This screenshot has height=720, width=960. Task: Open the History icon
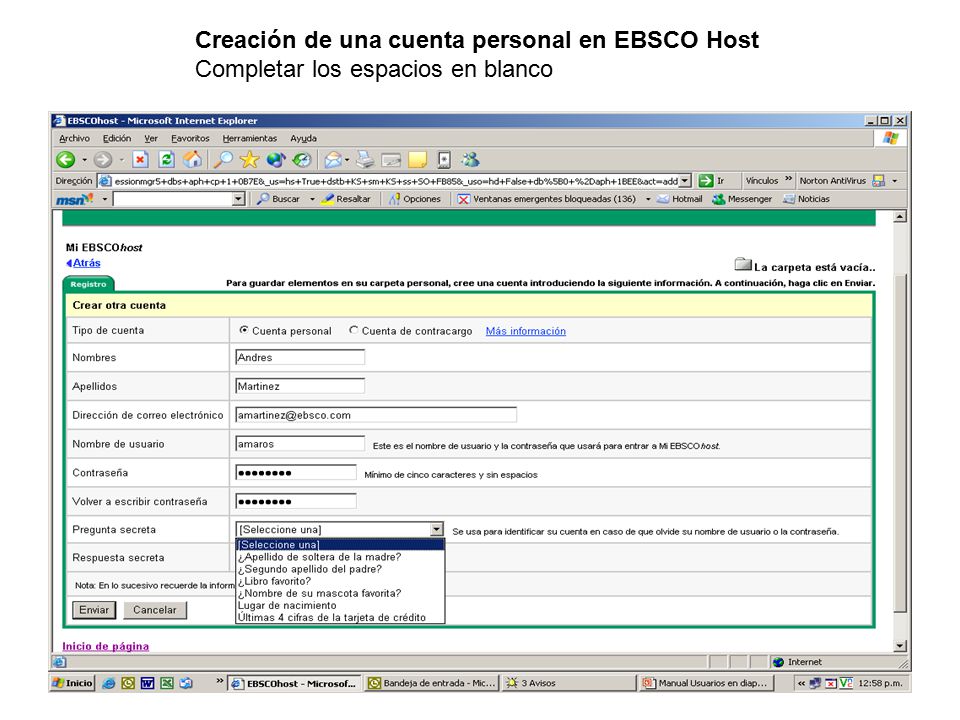click(301, 160)
